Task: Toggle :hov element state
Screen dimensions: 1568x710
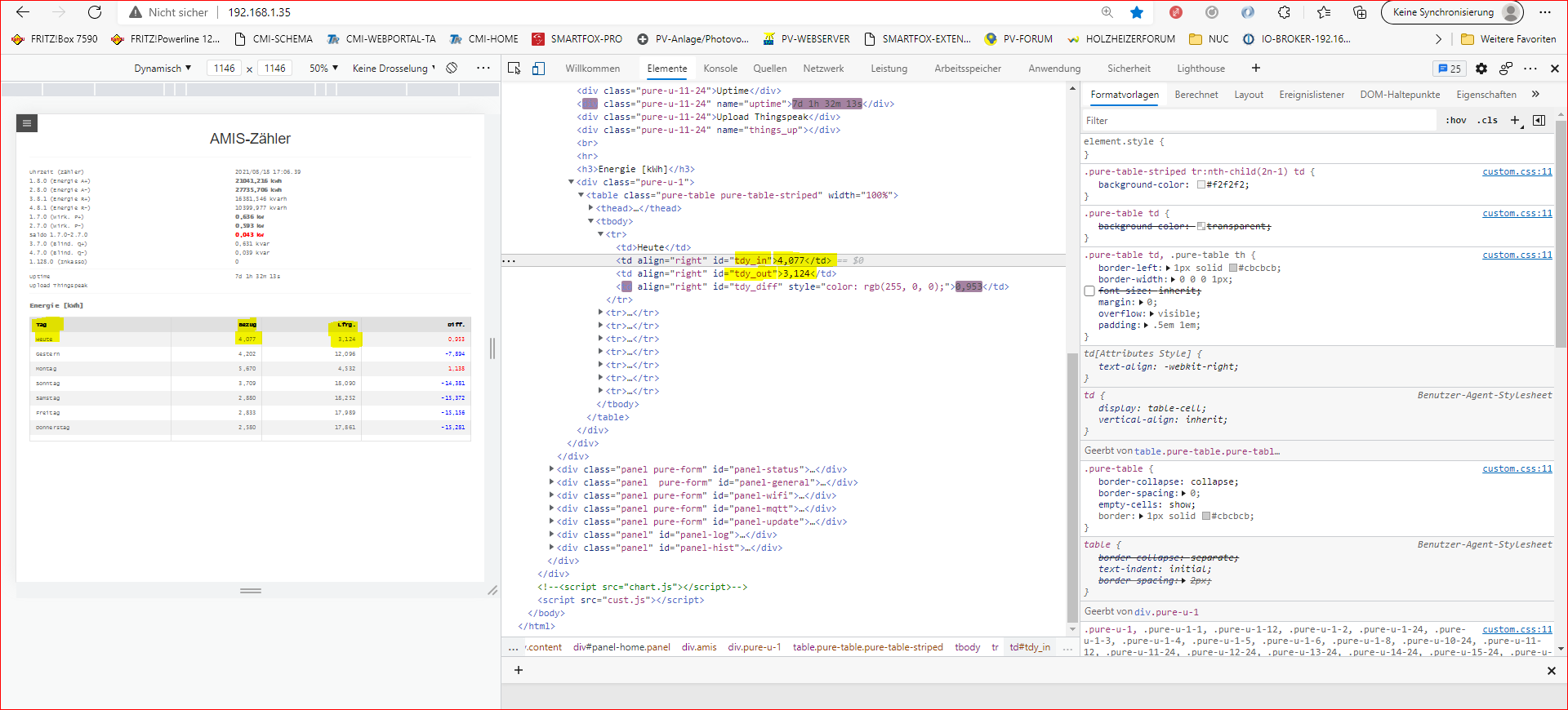Action: pos(1456,121)
